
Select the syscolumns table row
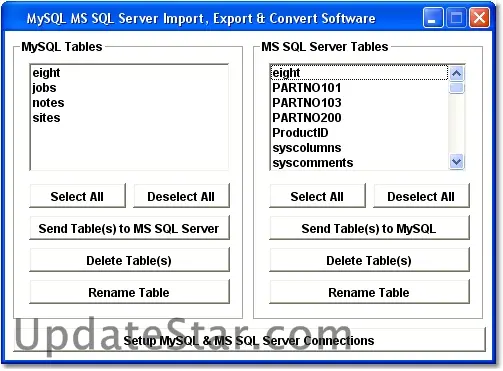(x=359, y=148)
